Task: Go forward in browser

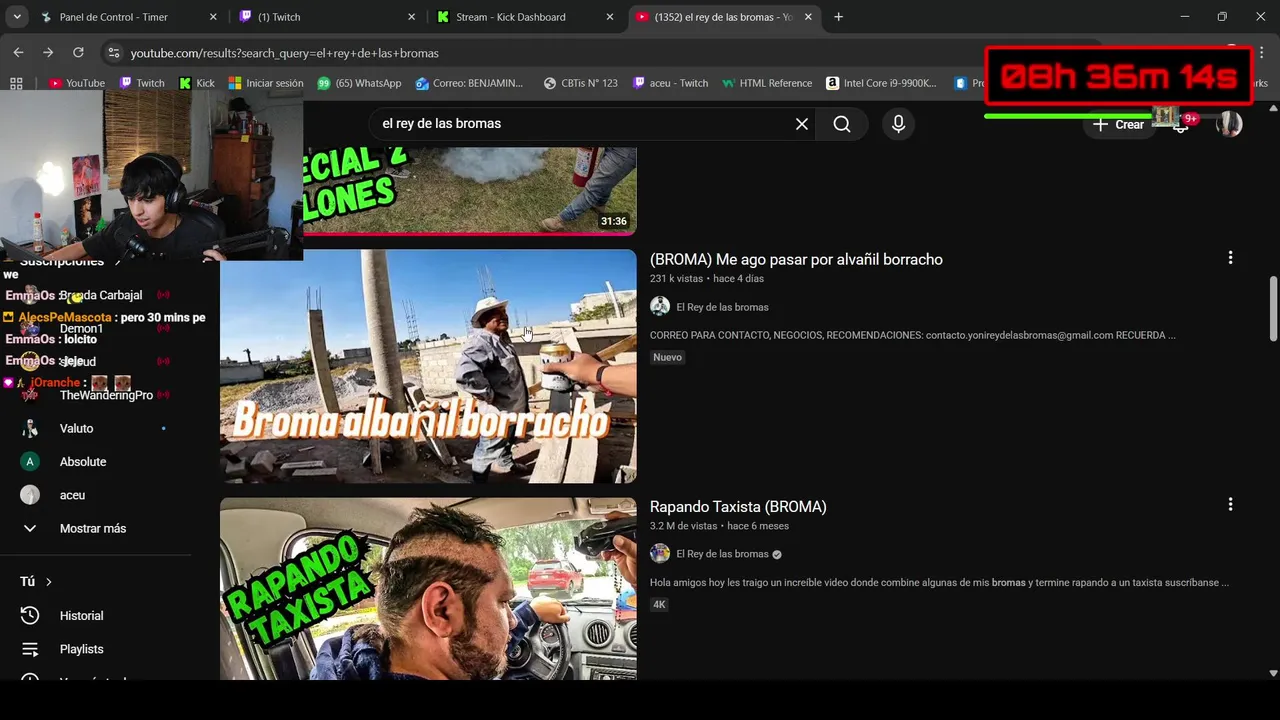Action: click(x=48, y=52)
